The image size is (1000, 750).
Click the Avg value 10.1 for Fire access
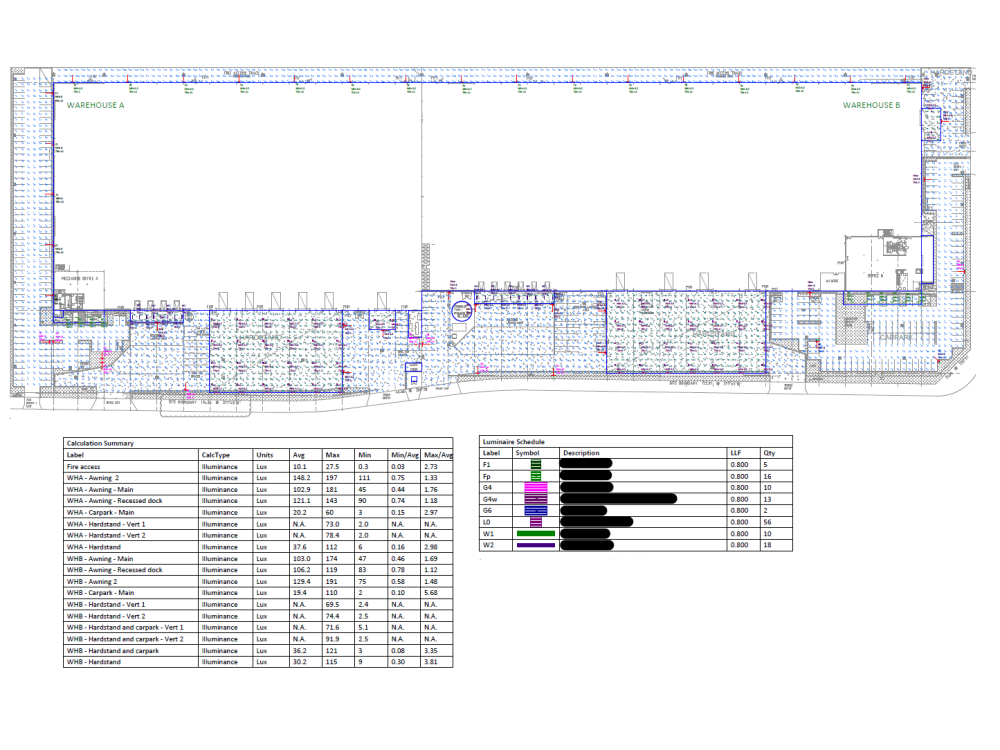(x=299, y=467)
